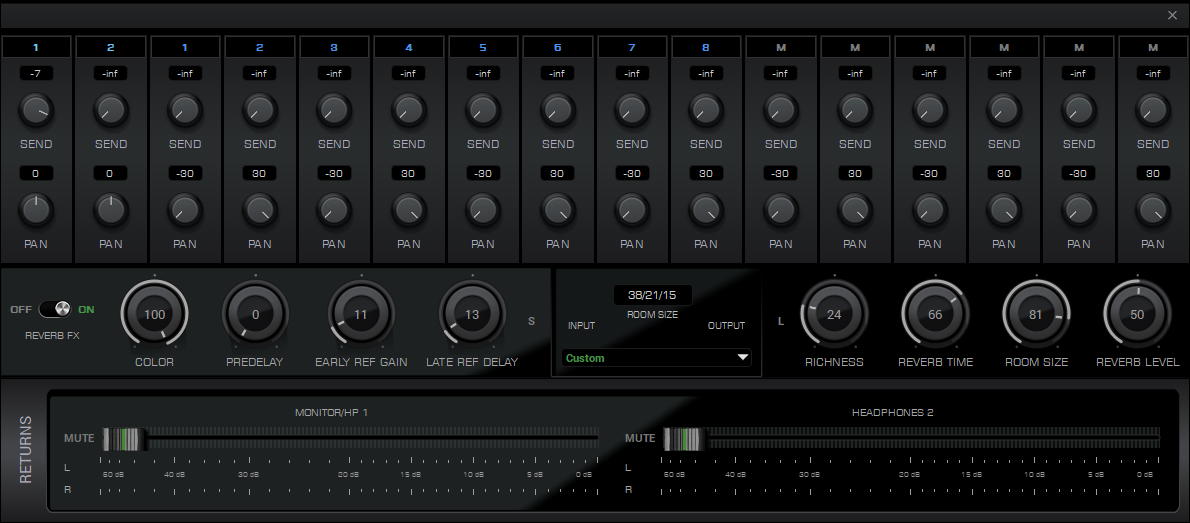This screenshot has height=523, width=1190.
Task: Click the PAN knob of channel 6
Action: click(557, 210)
